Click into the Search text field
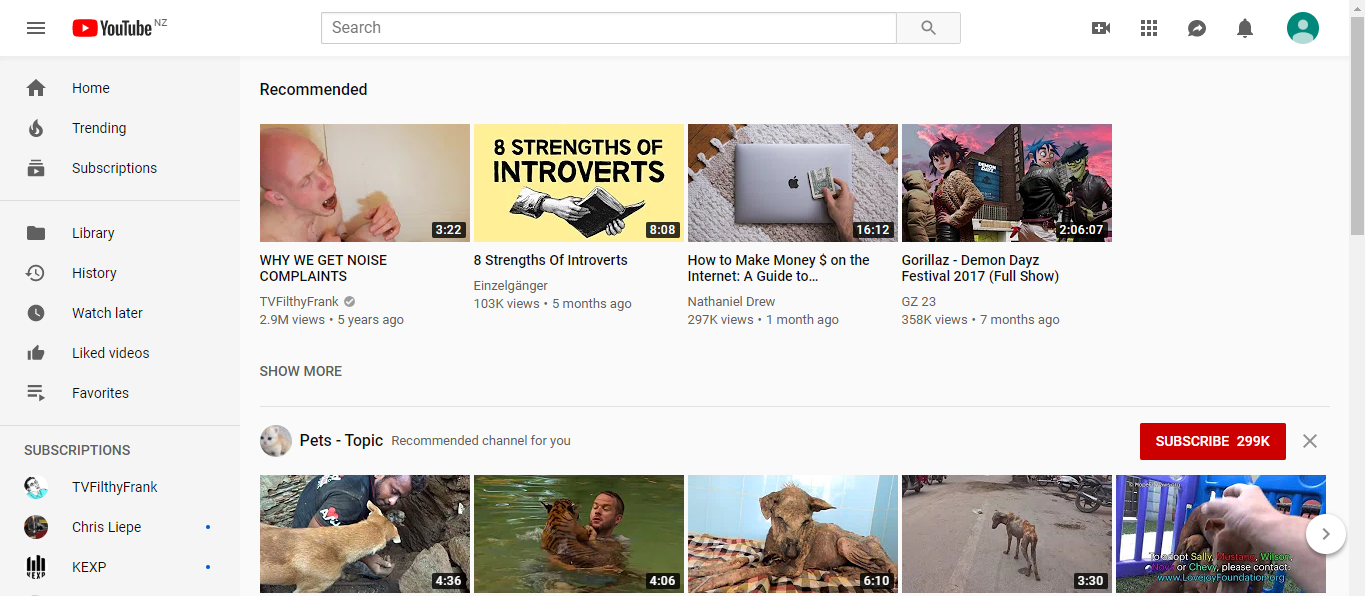Screen dimensions: 1365x596 click(608, 28)
